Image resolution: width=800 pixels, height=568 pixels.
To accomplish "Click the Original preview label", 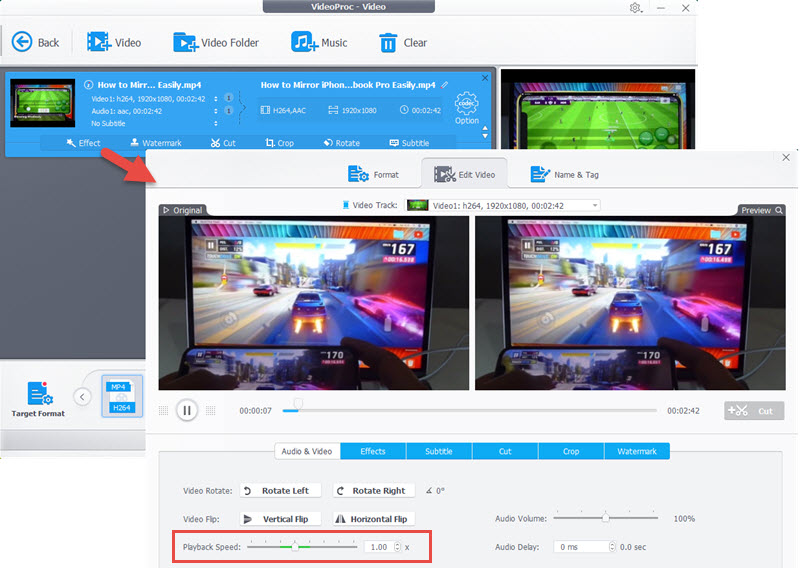I will point(183,210).
